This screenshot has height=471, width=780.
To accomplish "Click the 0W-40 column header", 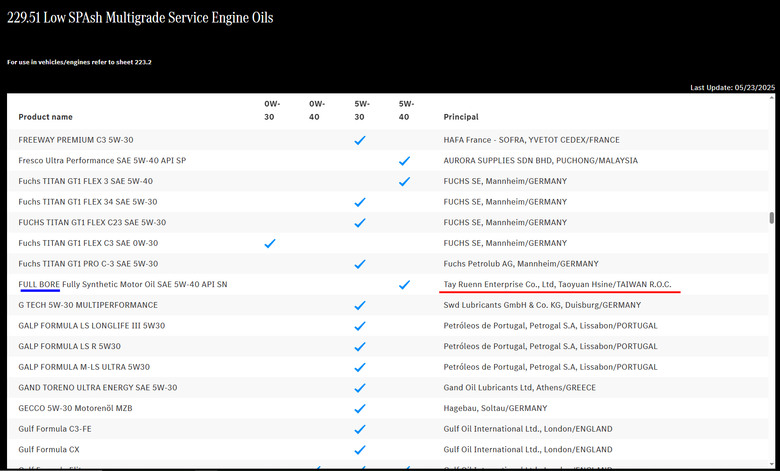I will (x=316, y=110).
